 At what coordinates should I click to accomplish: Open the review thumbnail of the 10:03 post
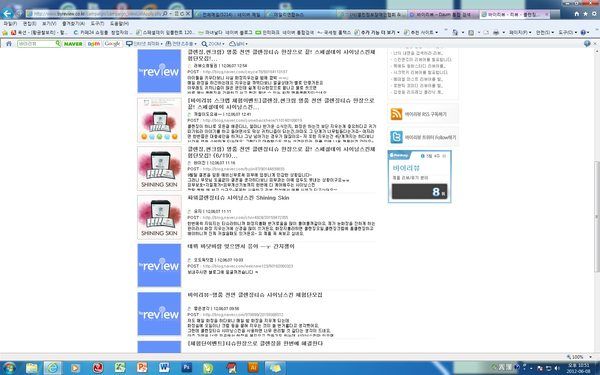tap(159, 265)
